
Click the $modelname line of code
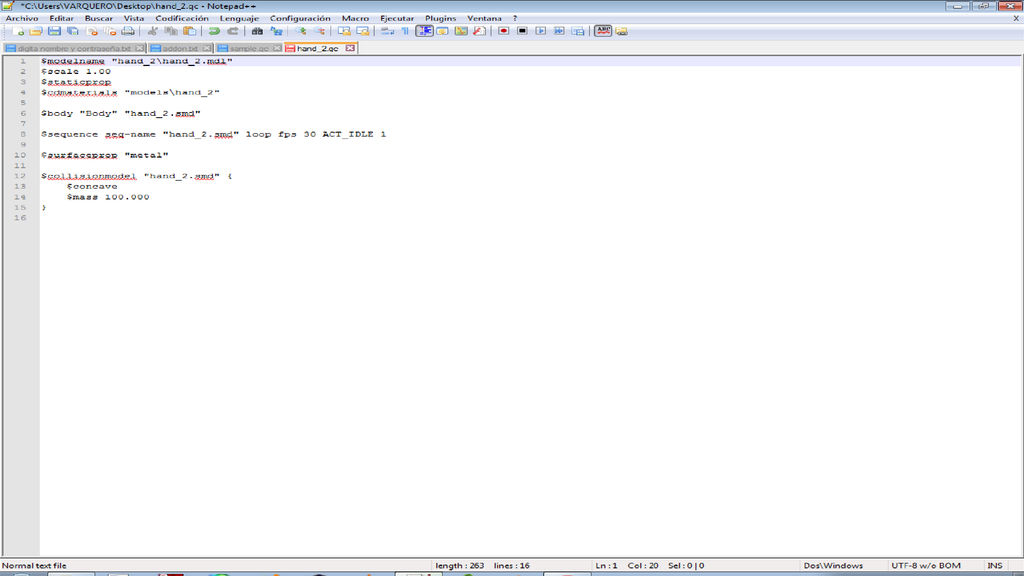(137, 61)
